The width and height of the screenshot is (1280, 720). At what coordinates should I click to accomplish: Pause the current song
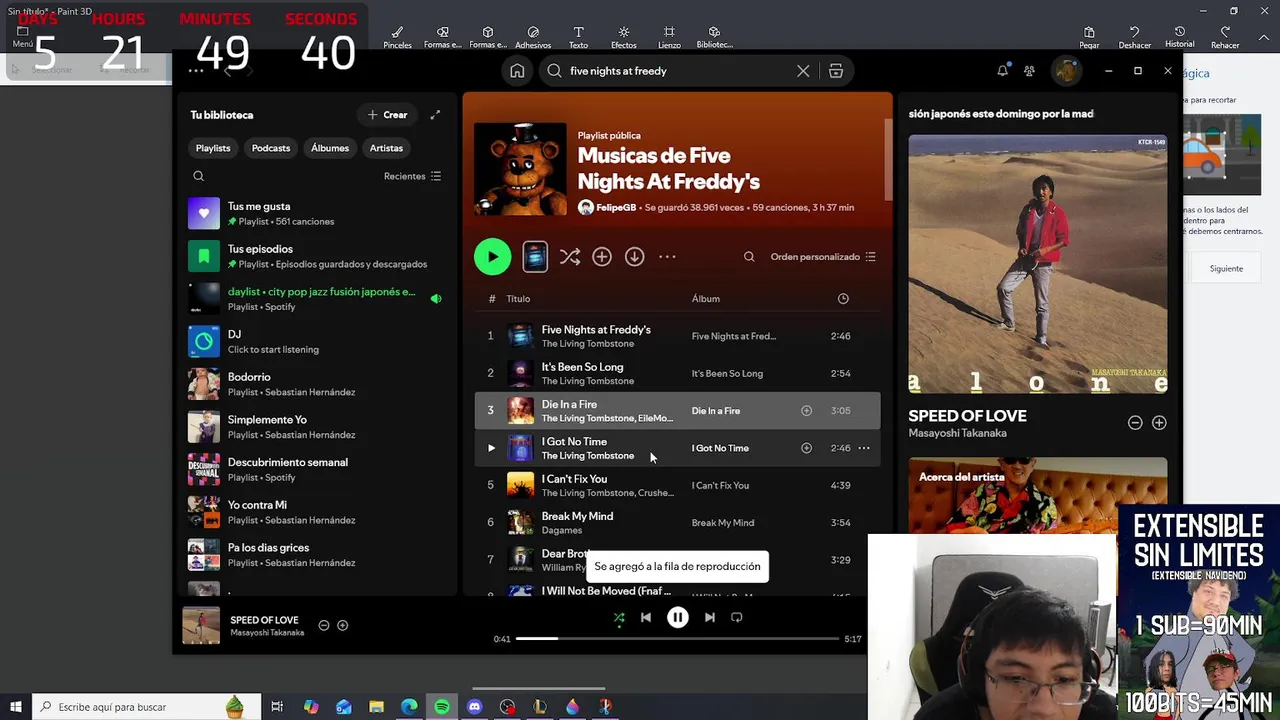pyautogui.click(x=678, y=617)
